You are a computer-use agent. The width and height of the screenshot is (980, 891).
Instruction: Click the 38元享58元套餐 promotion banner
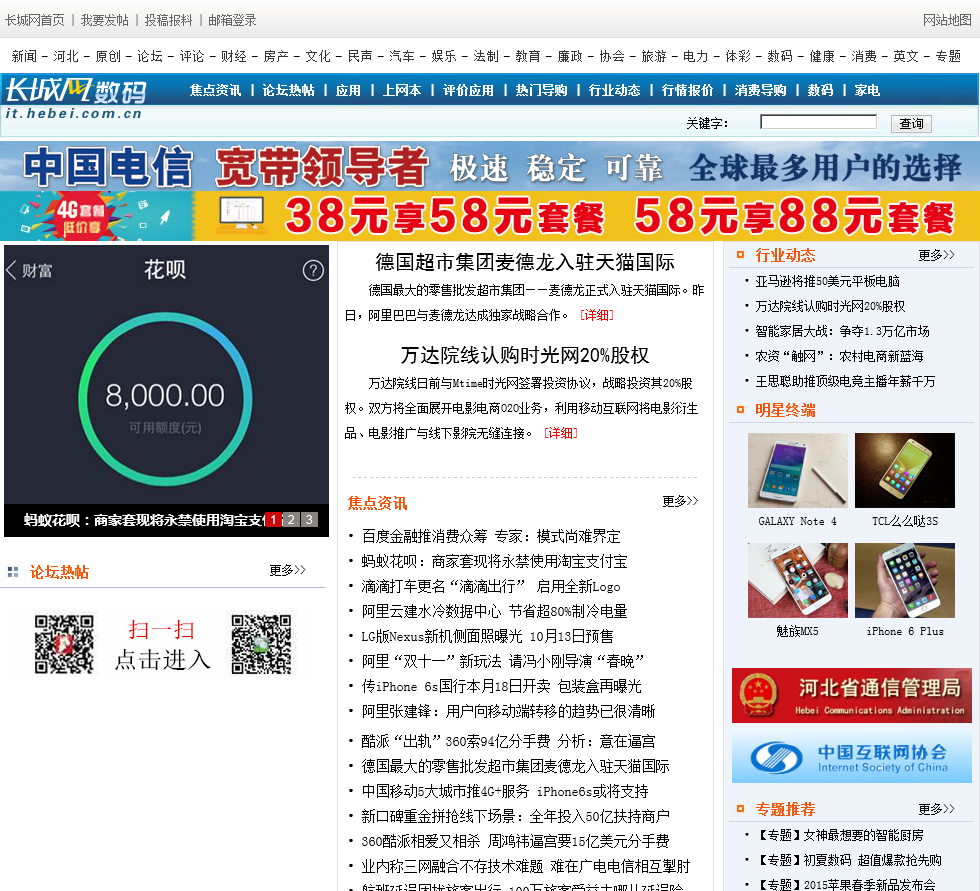[490, 216]
